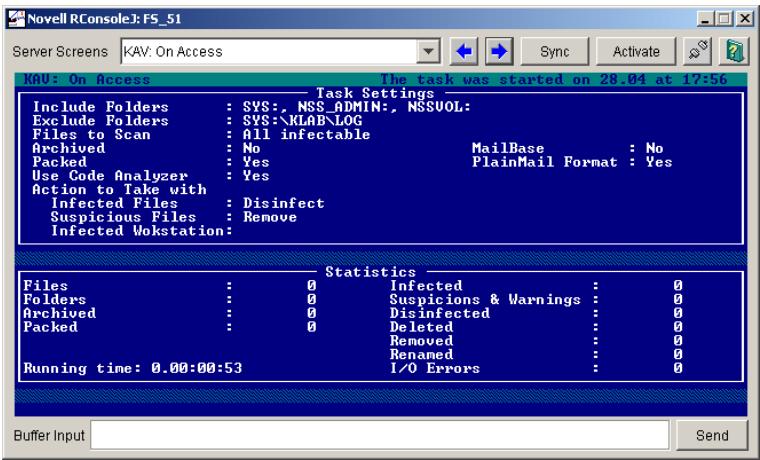Click 'Folders' statistic label
Image resolution: width=760 pixels, height=460 pixels.
tap(55, 300)
